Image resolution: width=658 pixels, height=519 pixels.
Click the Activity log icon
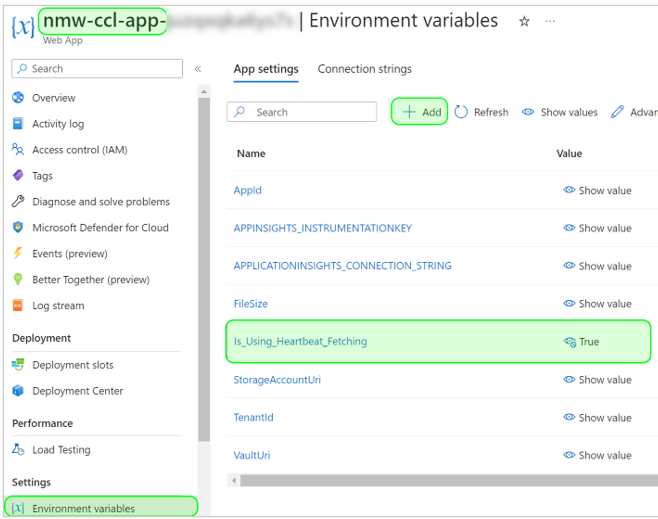click(x=18, y=123)
